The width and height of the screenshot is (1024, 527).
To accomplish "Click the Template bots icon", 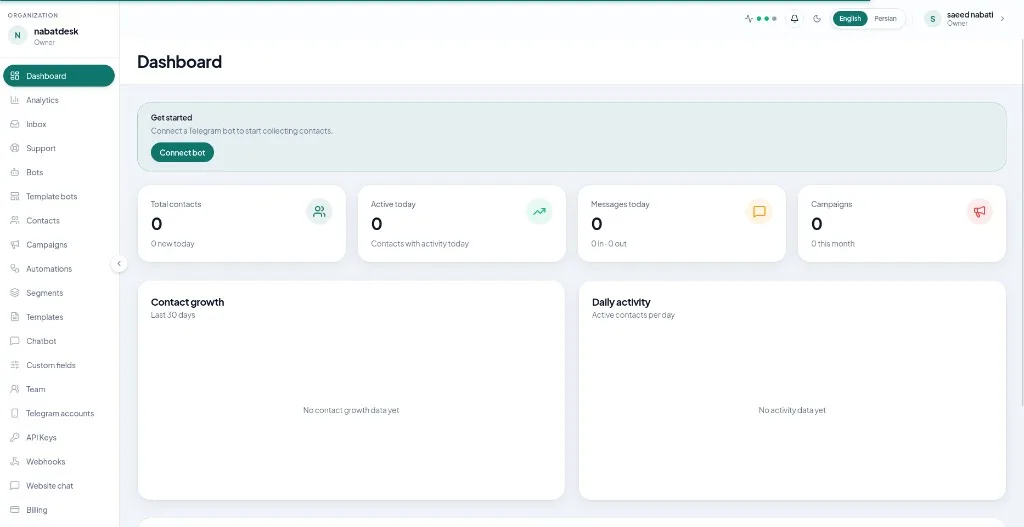I will [15, 197].
